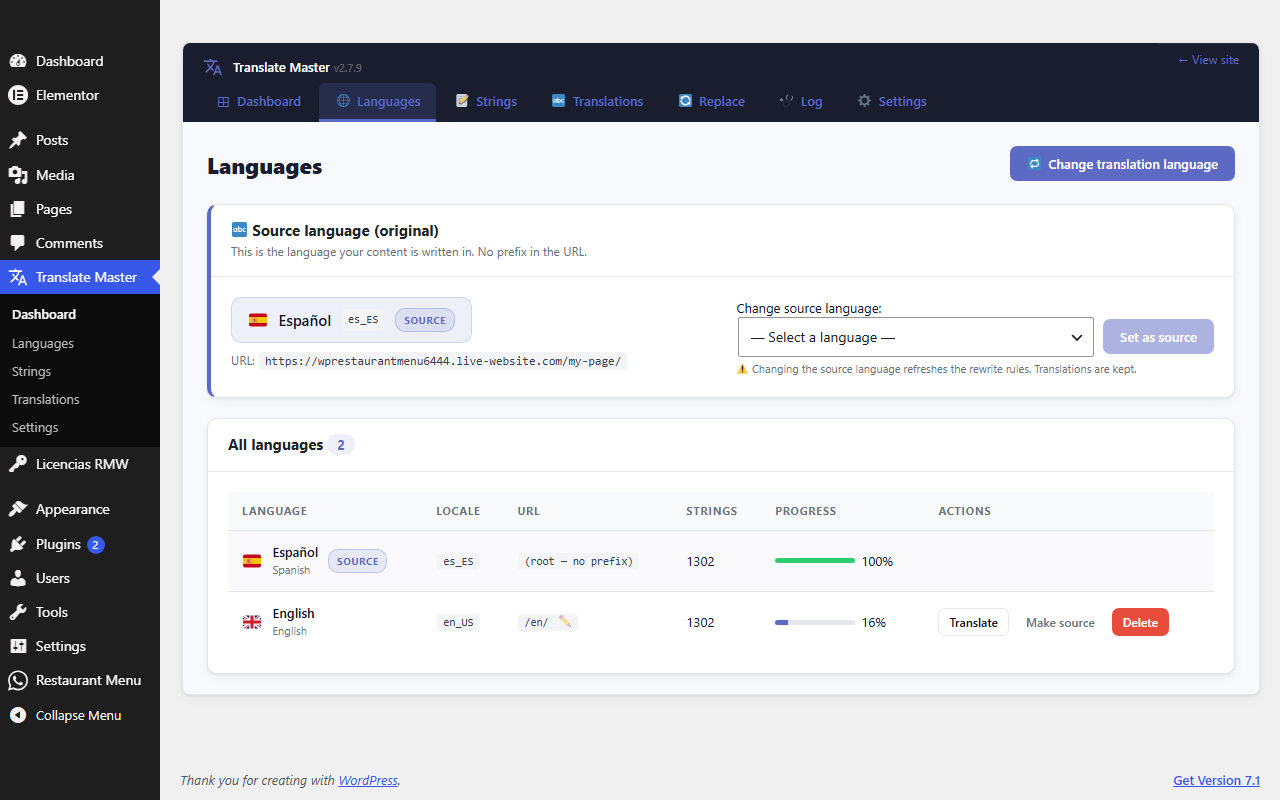Image resolution: width=1280 pixels, height=800 pixels.
Task: Click the (root — no prefix) URL cell
Action: pyautogui.click(x=579, y=561)
